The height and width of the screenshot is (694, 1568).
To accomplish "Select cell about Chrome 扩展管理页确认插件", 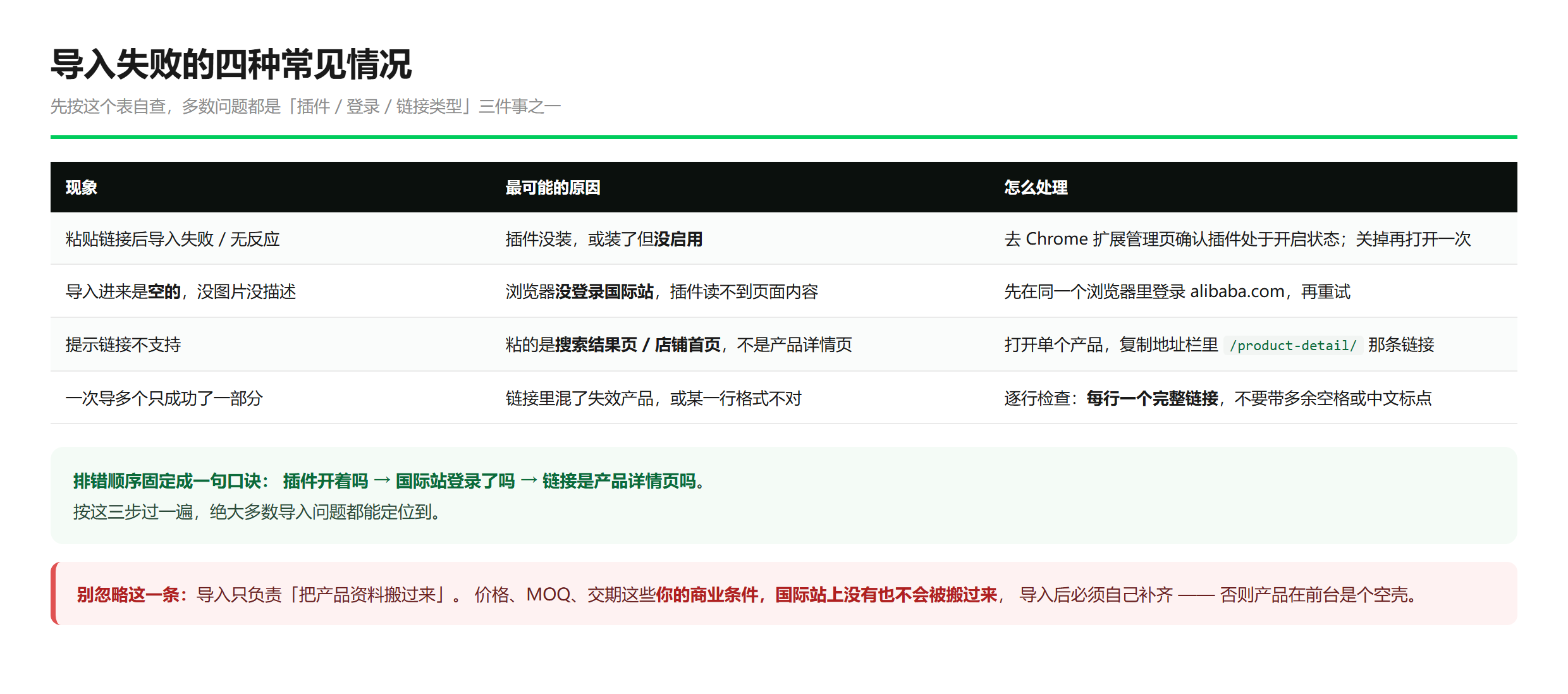I will [x=1253, y=239].
